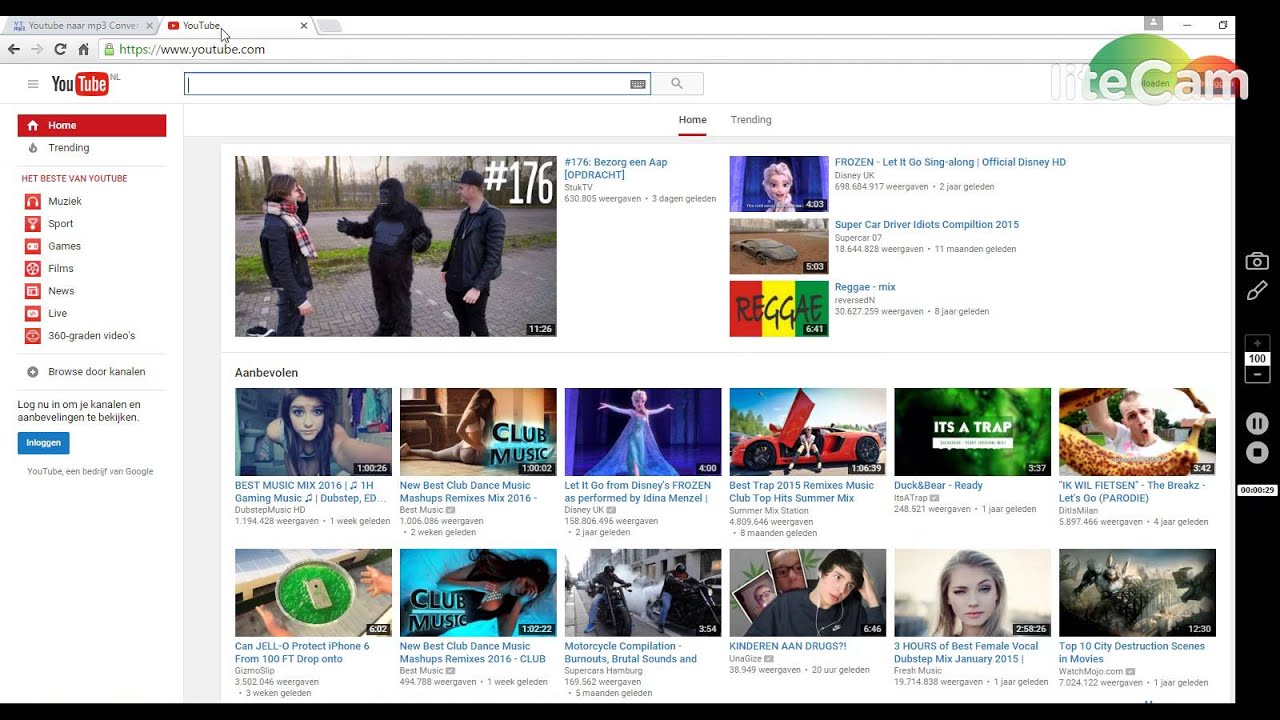Click the Trending flame icon in sidebar

[33, 148]
